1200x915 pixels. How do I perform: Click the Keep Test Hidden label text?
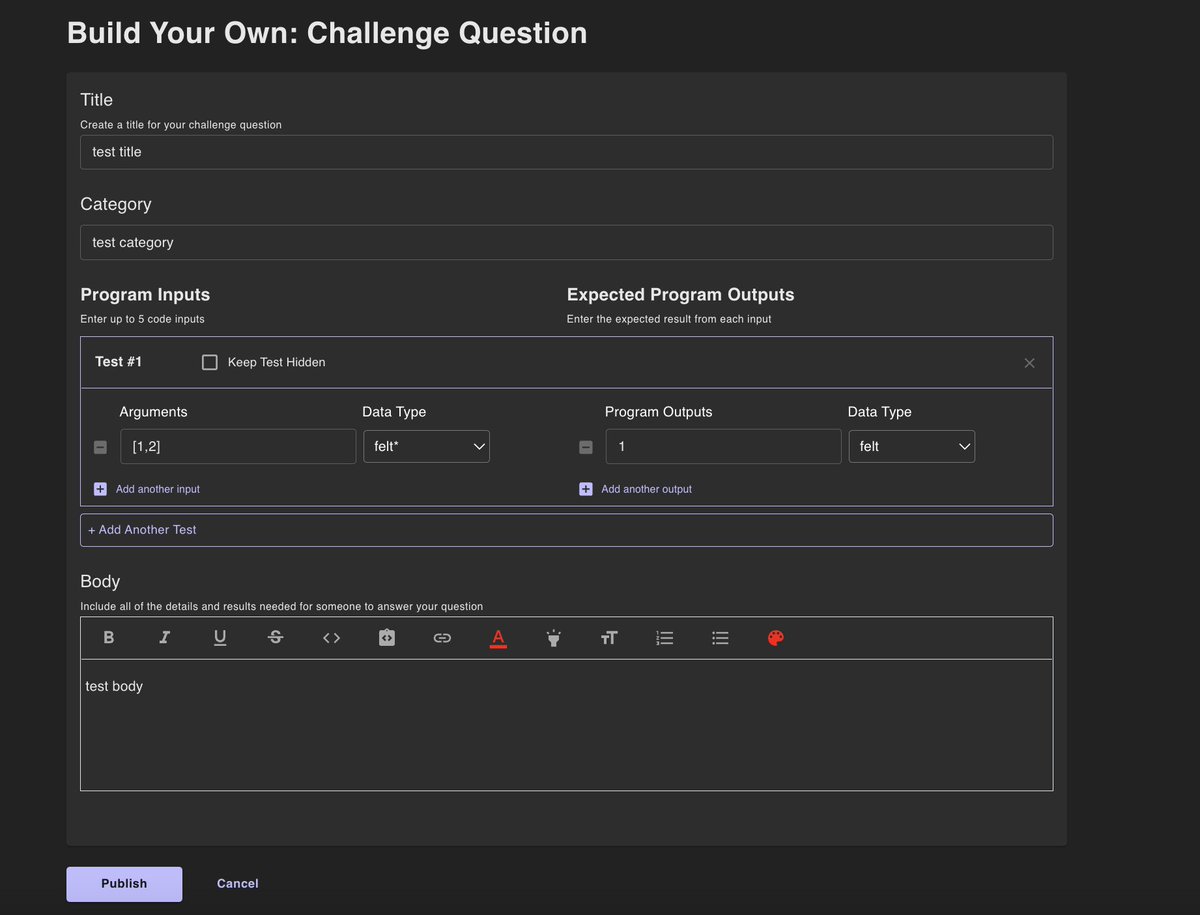tap(277, 362)
